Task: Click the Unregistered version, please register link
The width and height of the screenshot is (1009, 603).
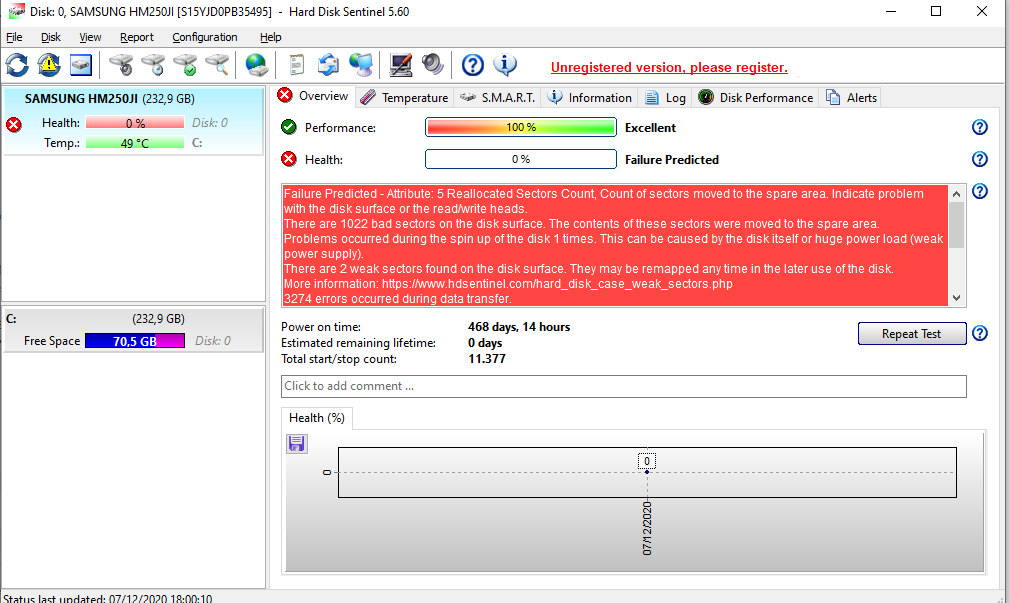Action: (x=669, y=67)
